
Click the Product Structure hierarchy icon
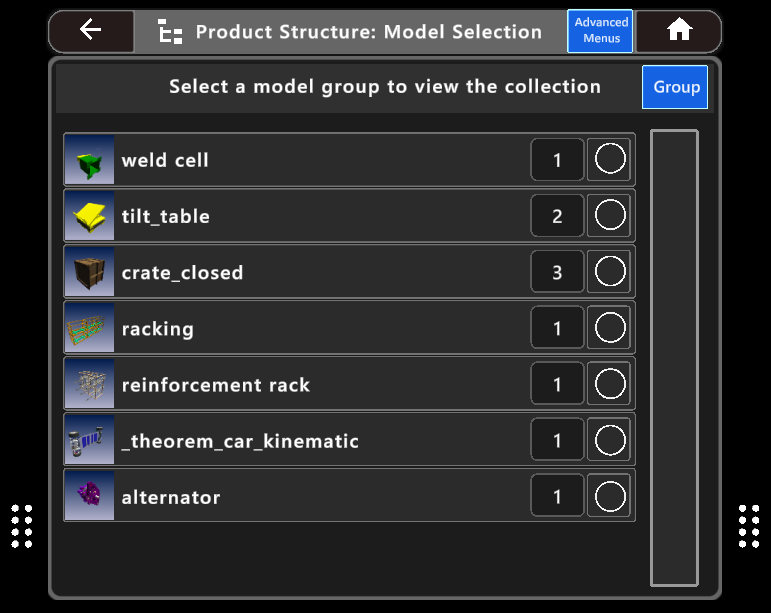[x=171, y=32]
